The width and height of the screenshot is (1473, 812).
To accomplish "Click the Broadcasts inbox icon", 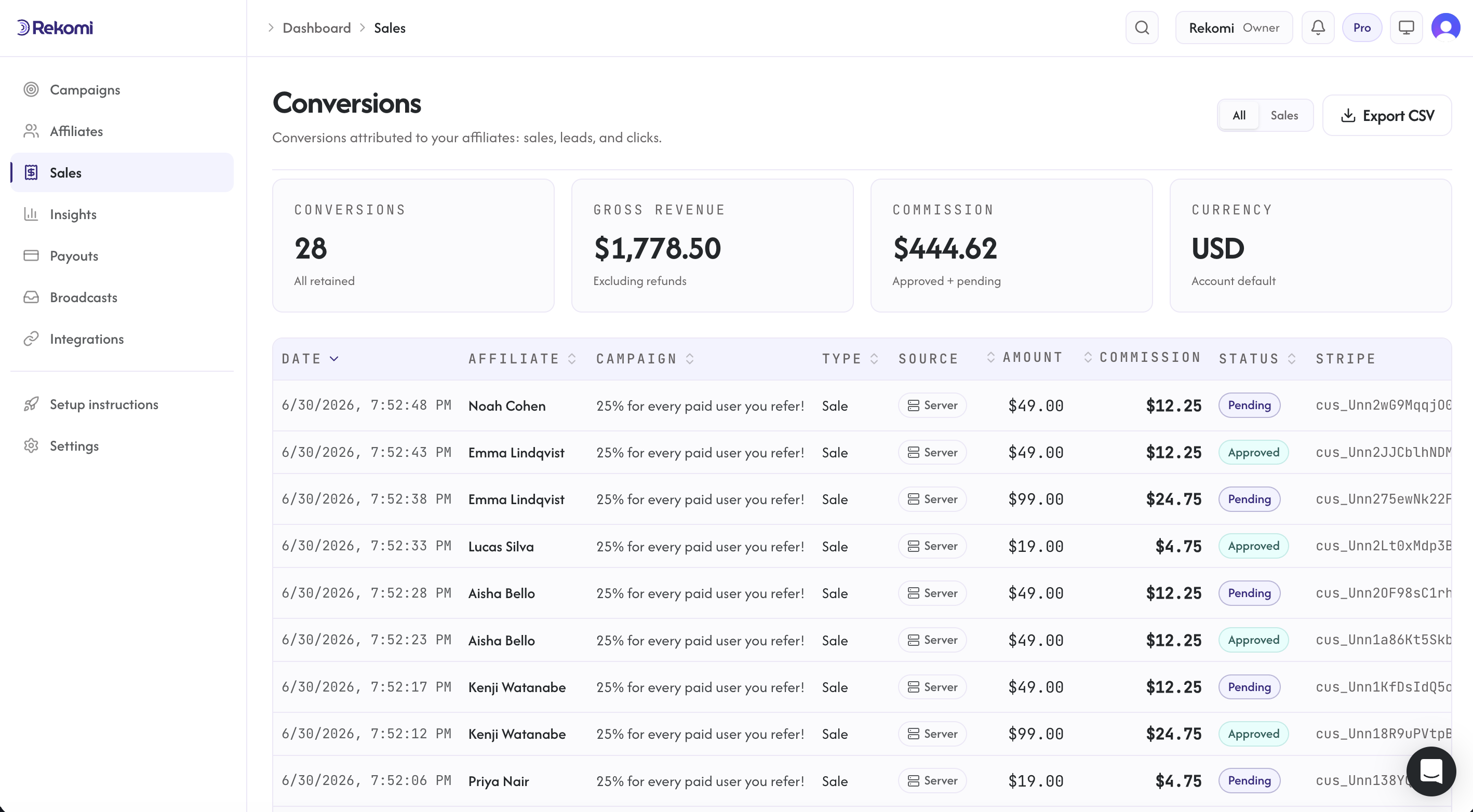I will point(31,297).
